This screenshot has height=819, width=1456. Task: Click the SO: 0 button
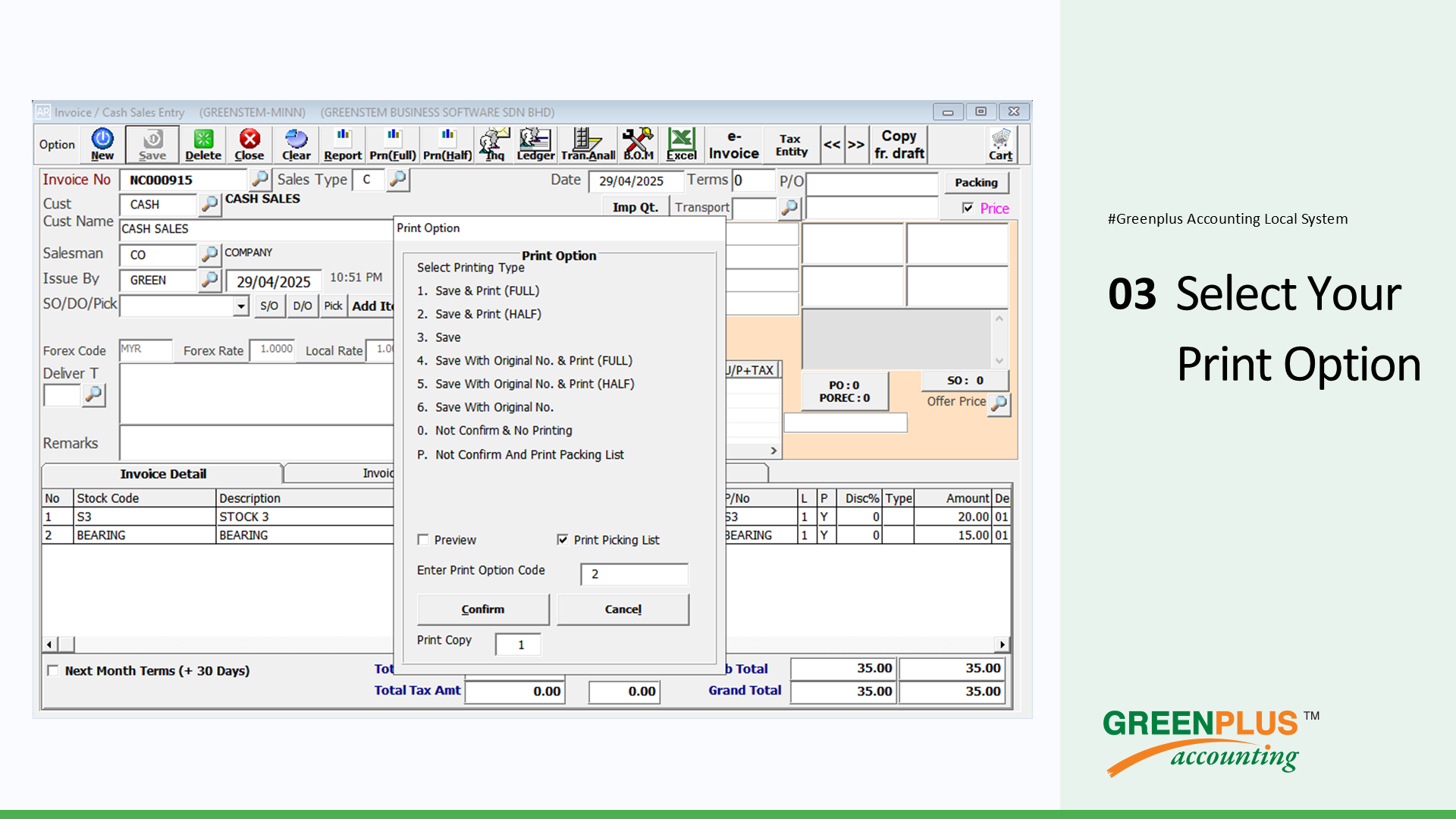click(965, 381)
